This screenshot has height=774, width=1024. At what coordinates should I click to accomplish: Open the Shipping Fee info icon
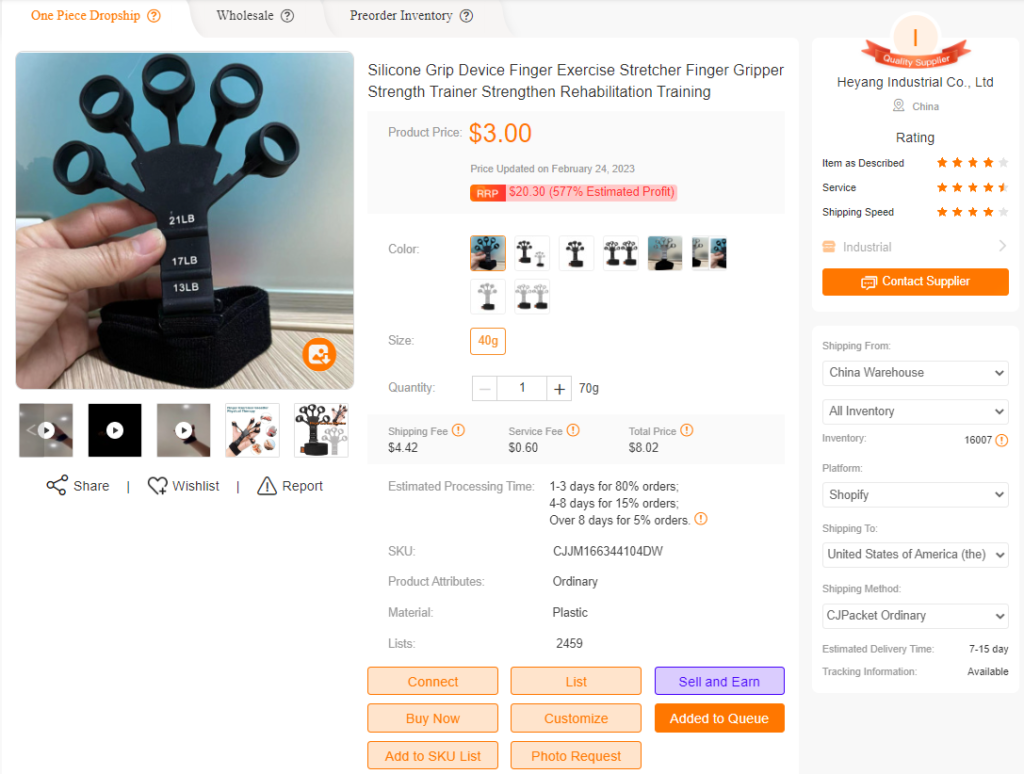tap(458, 430)
